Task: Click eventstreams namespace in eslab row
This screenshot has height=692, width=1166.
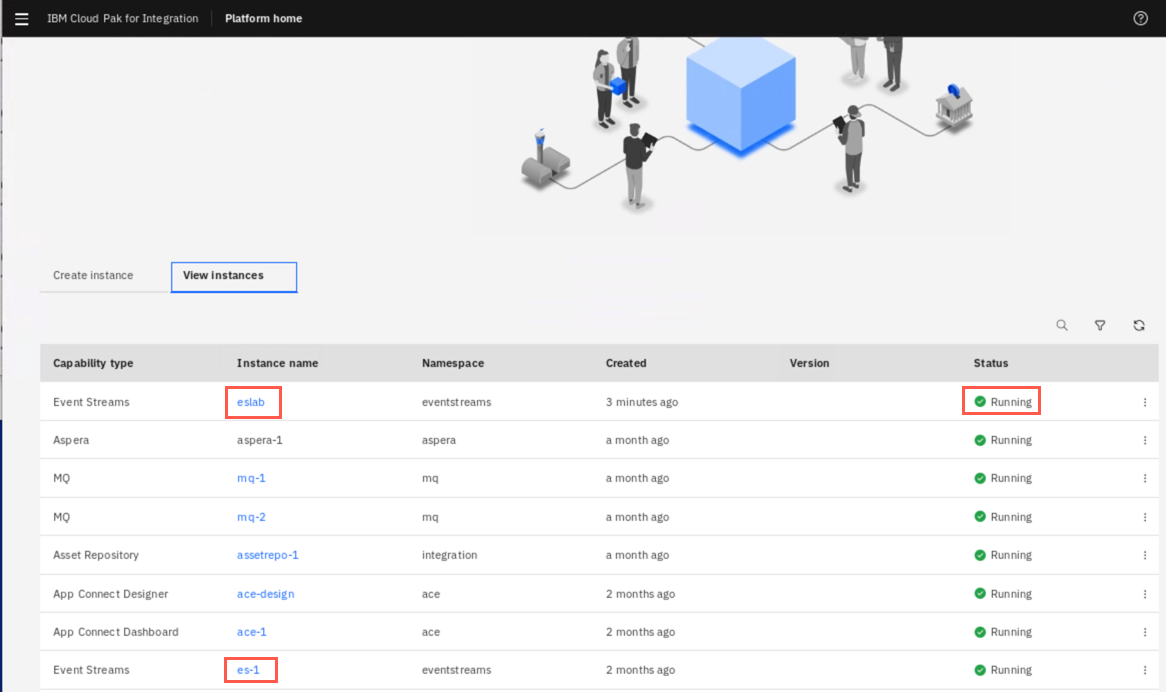Action: pyautogui.click(x=457, y=402)
